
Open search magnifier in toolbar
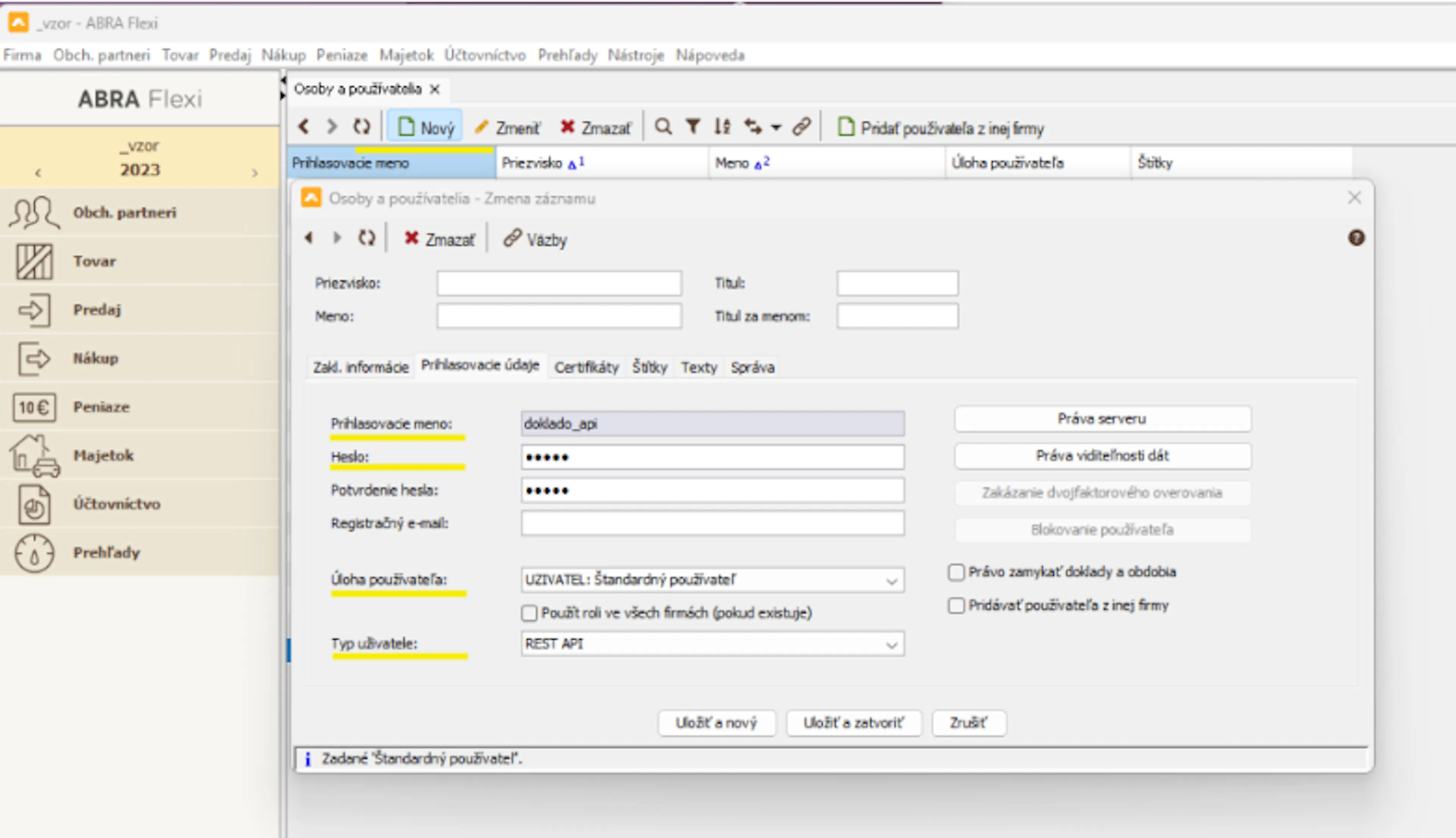(664, 127)
